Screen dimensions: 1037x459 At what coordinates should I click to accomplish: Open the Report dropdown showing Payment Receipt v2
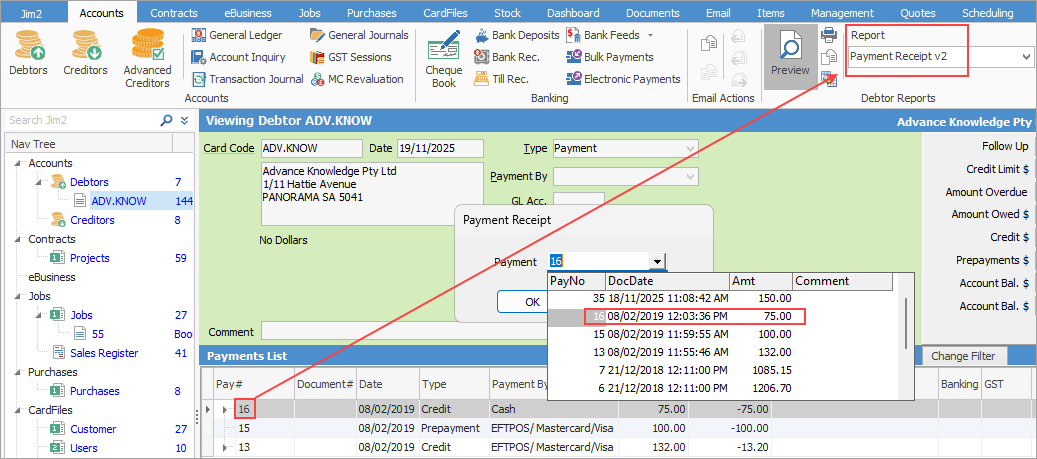(x=1026, y=57)
